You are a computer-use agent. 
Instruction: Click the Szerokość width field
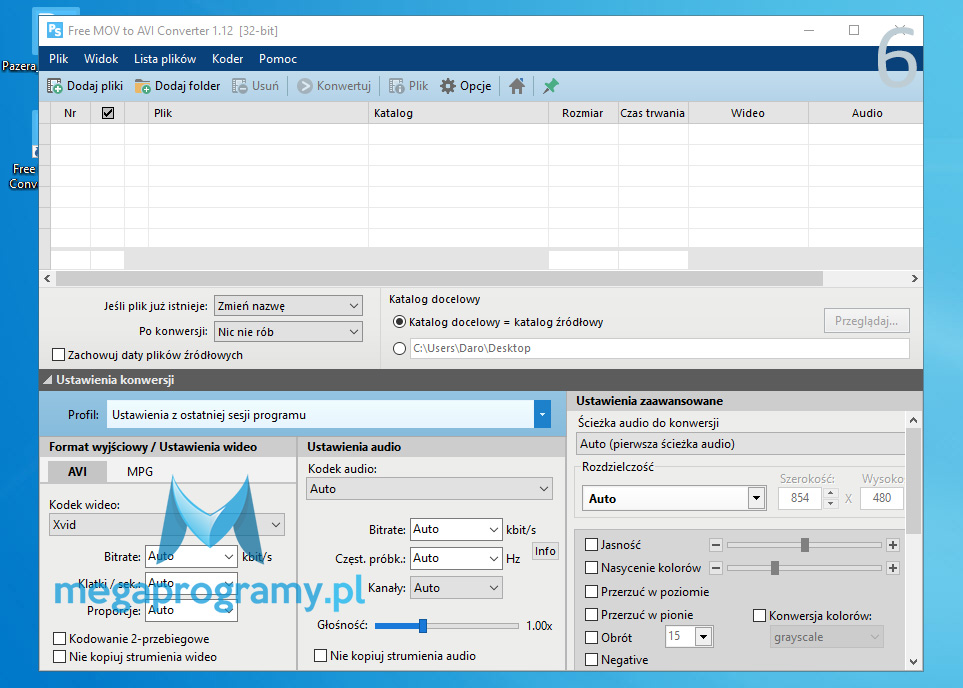click(x=800, y=498)
